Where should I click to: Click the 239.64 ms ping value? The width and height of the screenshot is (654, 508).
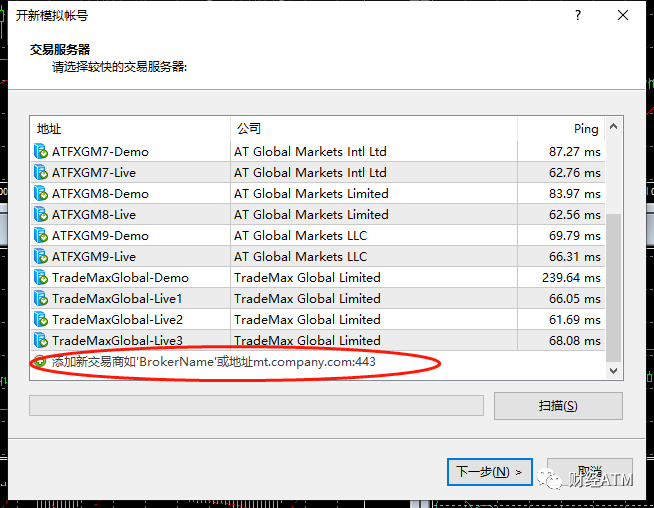click(x=571, y=277)
